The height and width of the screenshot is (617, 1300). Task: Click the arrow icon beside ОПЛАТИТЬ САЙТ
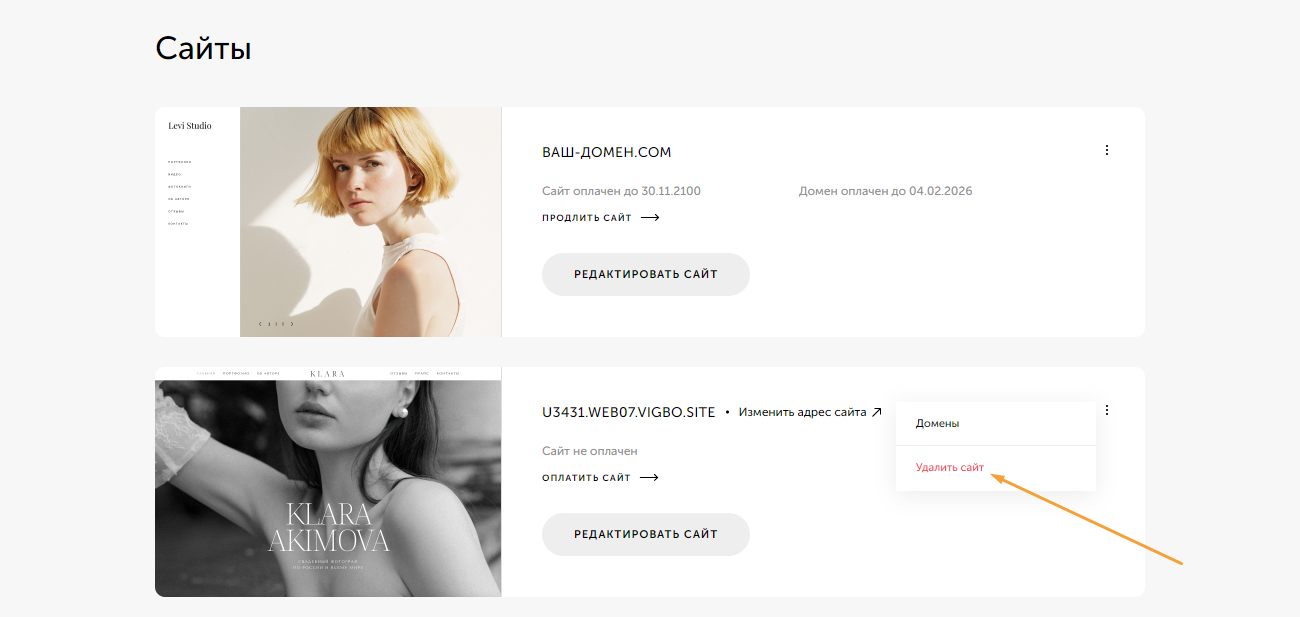[x=649, y=478]
